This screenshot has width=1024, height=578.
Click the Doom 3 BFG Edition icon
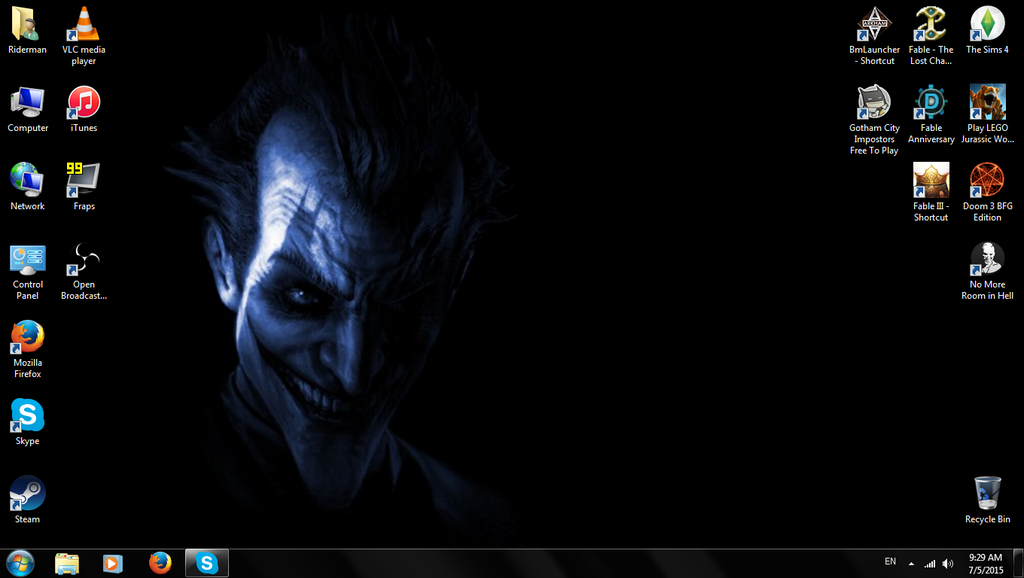tap(987, 193)
